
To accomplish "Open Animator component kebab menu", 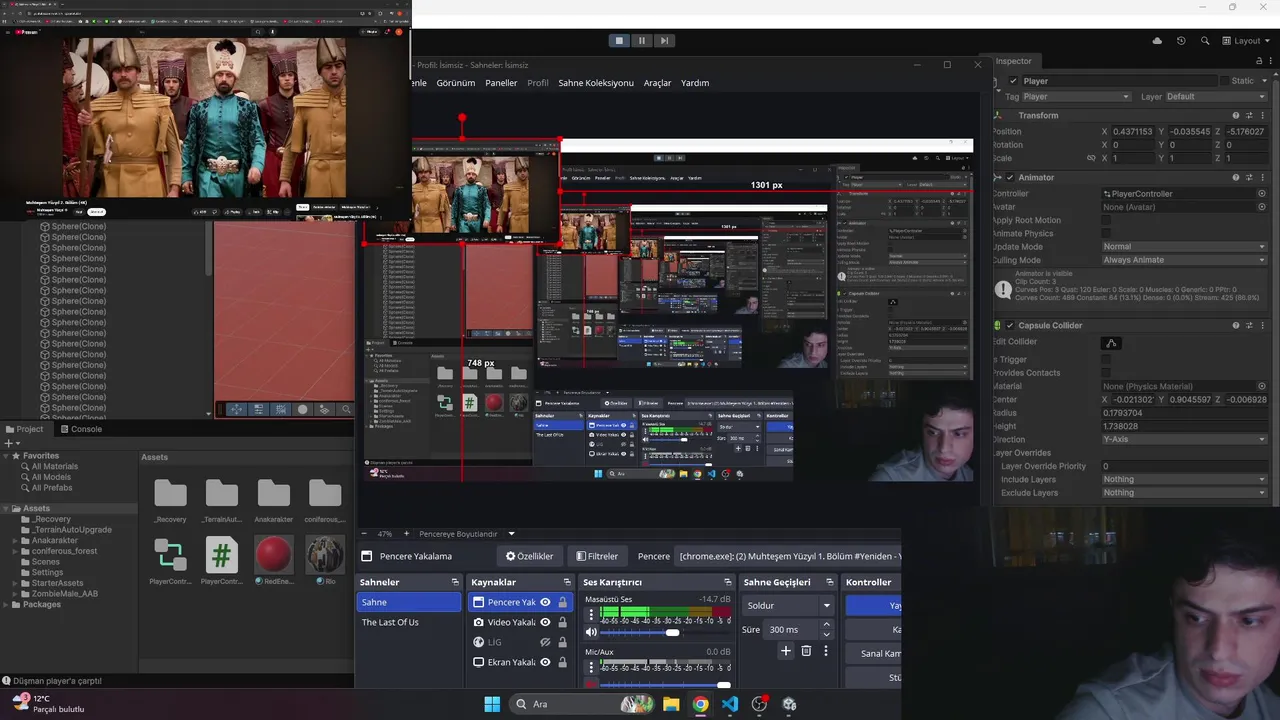I will click(x=1263, y=177).
